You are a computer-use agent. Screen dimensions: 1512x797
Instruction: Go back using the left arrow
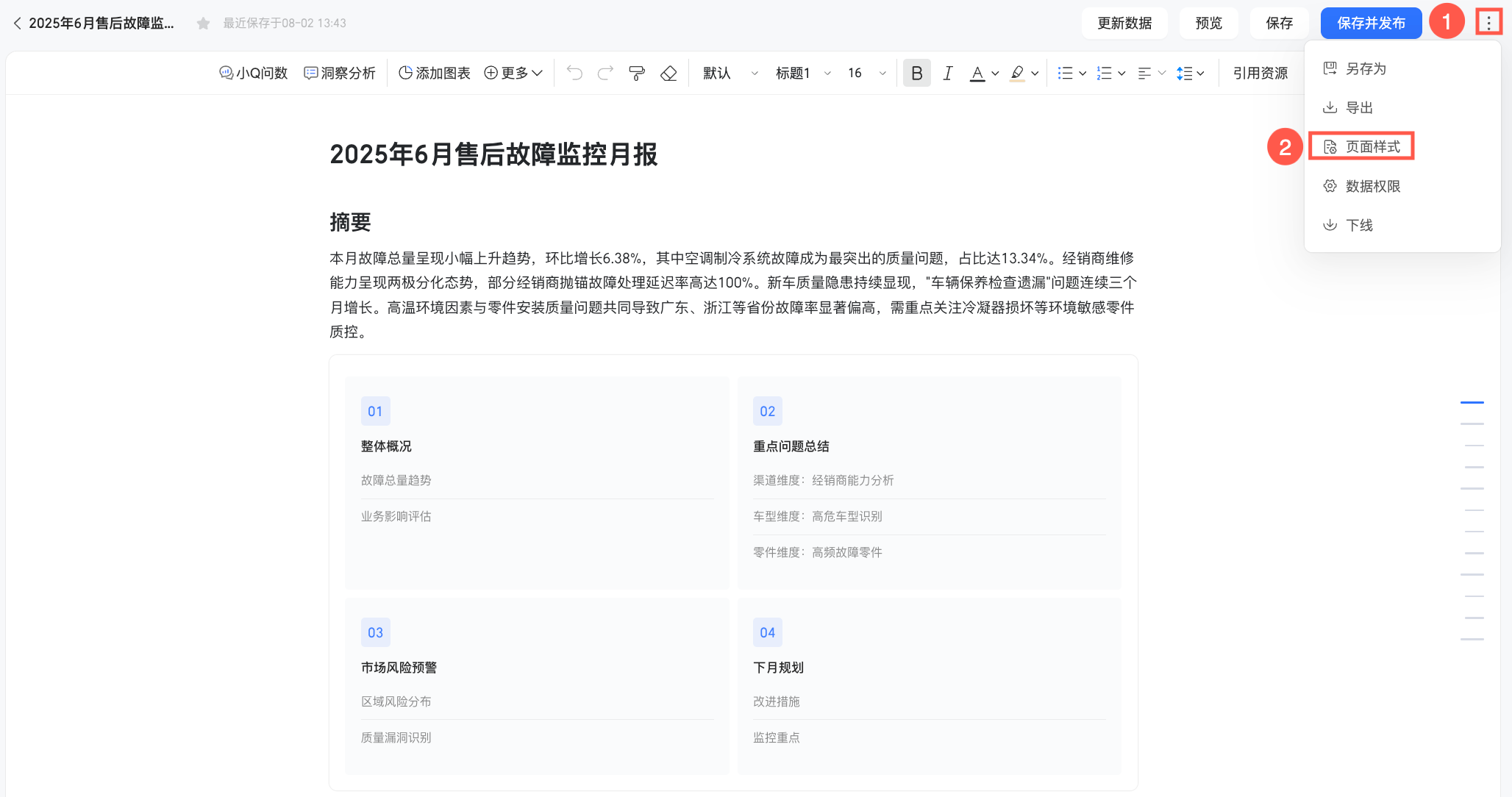point(17,24)
